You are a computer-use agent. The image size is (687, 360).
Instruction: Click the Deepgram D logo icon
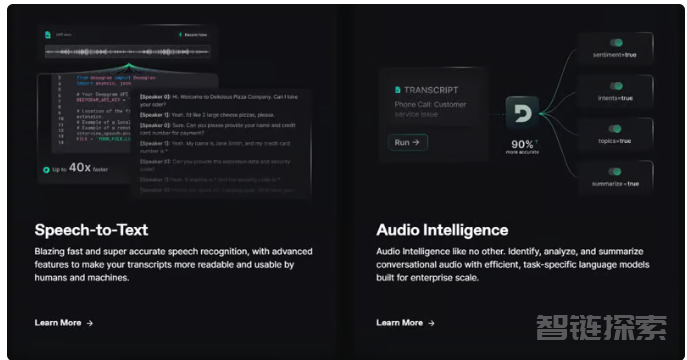click(x=522, y=113)
